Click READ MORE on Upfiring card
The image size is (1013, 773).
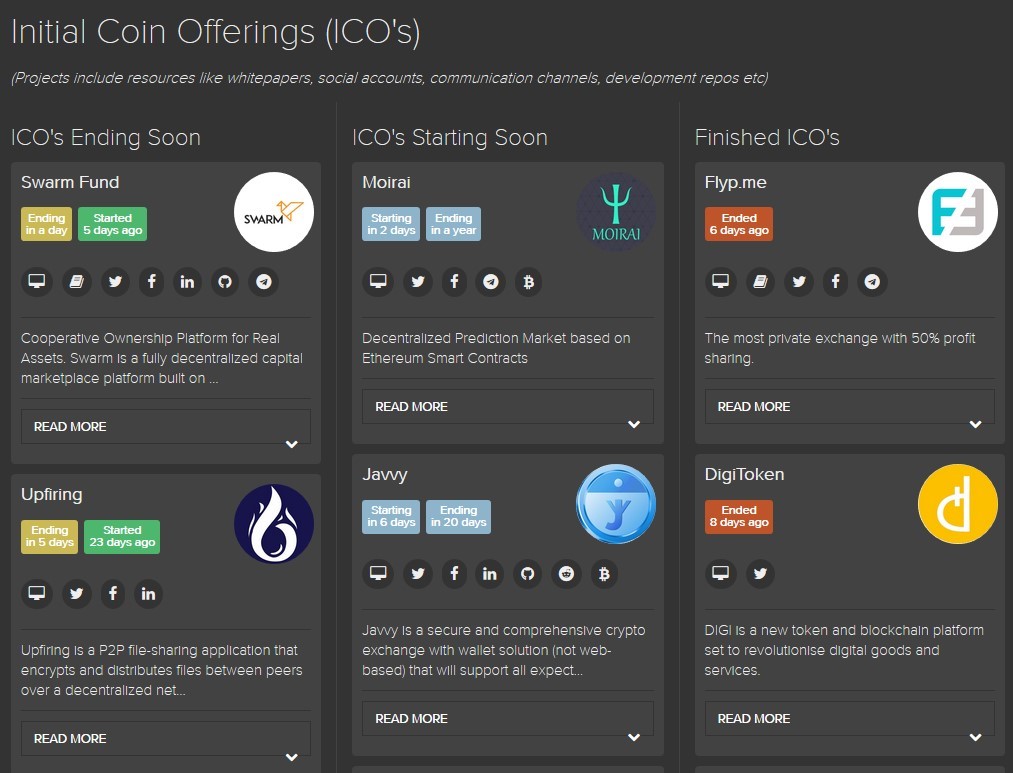click(166, 738)
